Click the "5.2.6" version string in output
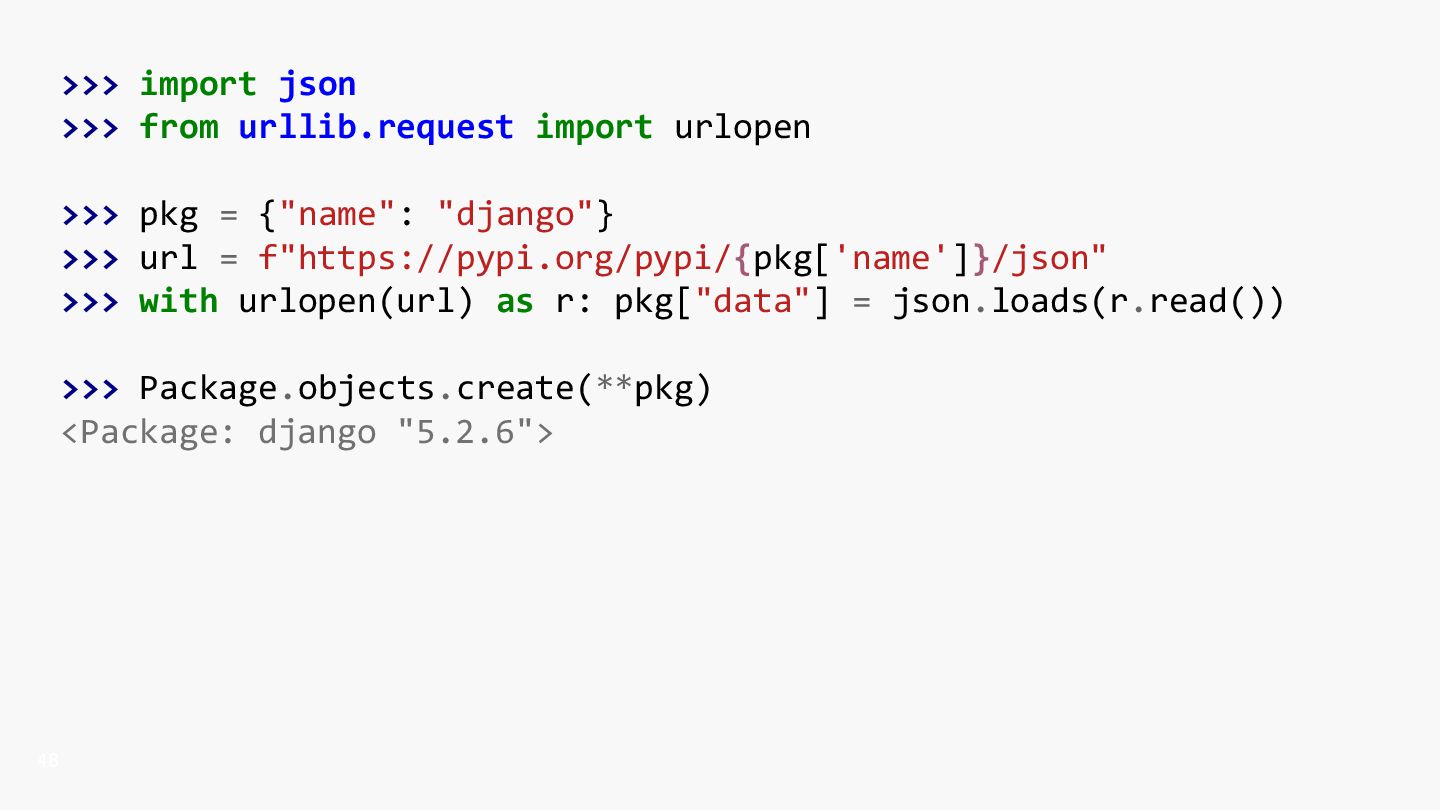Screen dimensions: 1440x810 click(x=465, y=433)
